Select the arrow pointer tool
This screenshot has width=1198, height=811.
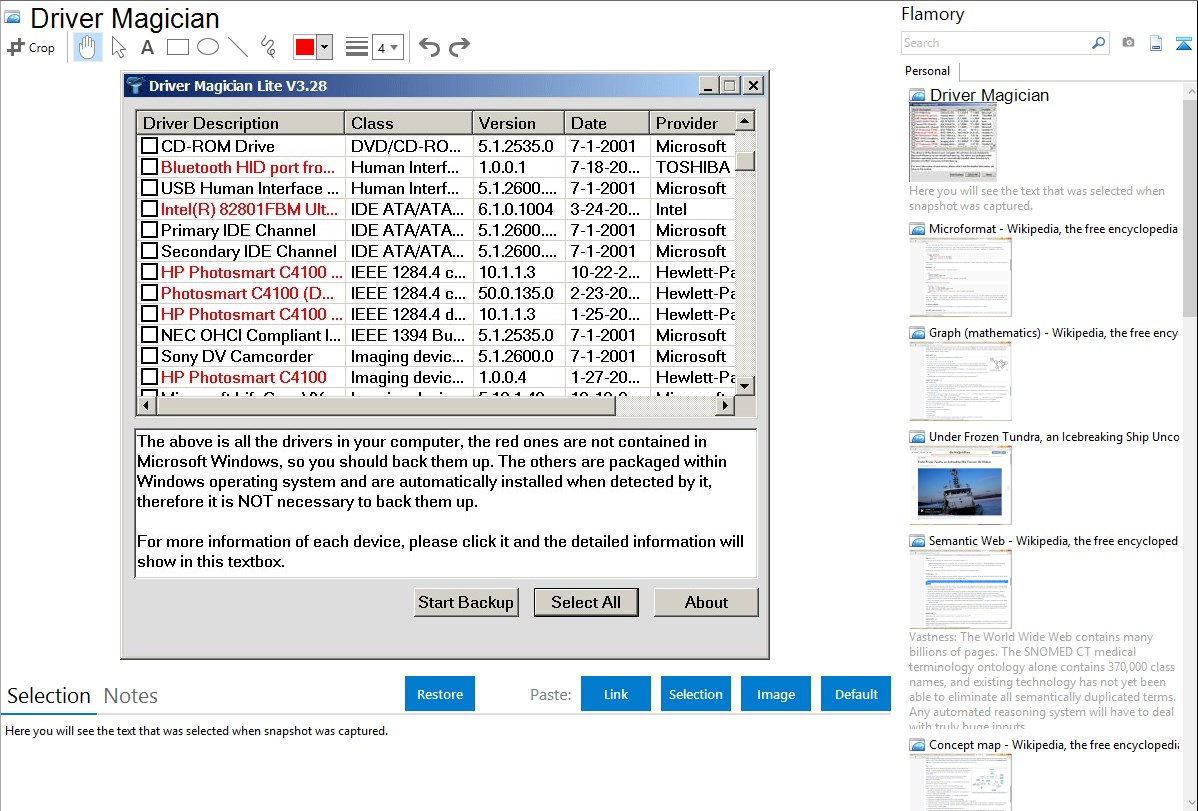[x=118, y=47]
